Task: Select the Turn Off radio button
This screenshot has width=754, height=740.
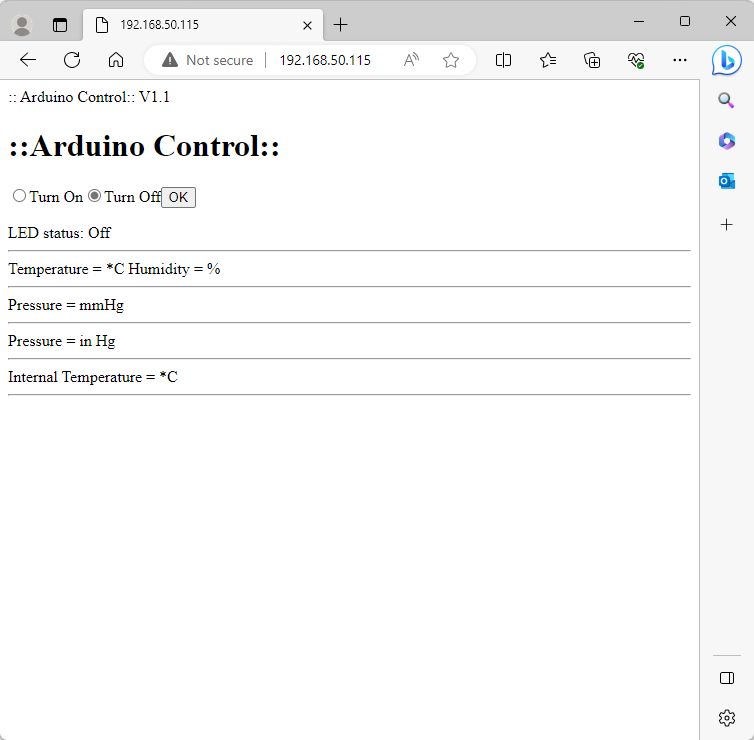Action: 94,196
